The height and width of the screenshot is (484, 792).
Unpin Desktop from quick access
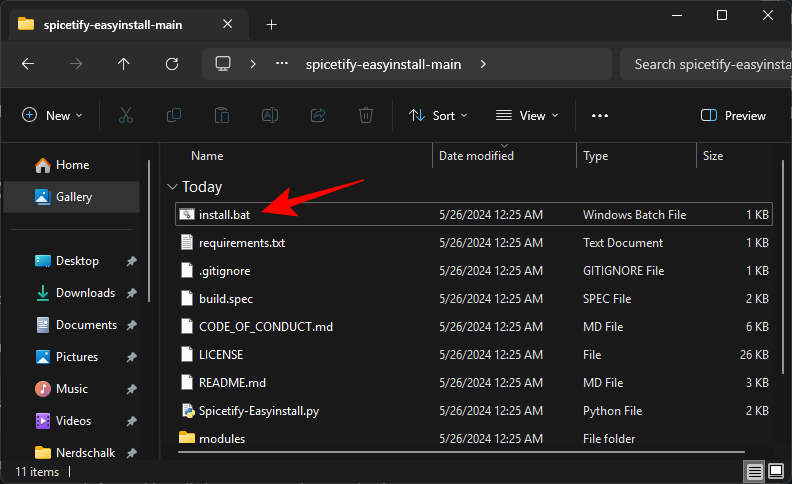click(x=131, y=261)
